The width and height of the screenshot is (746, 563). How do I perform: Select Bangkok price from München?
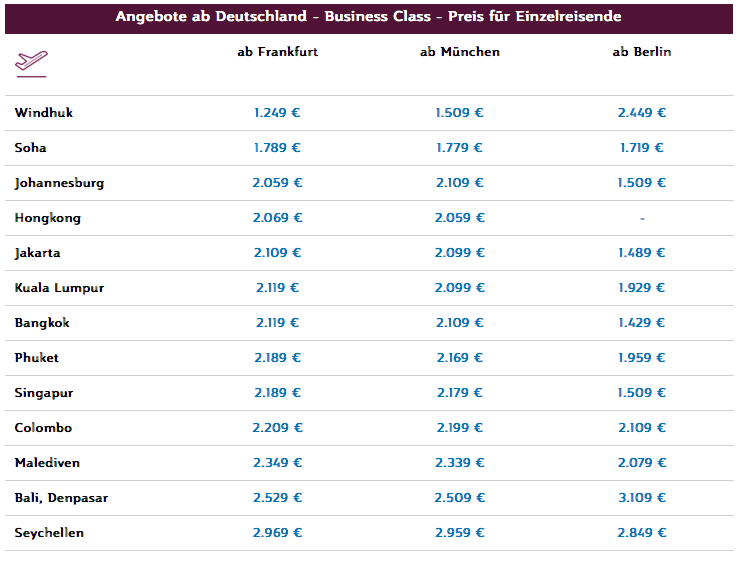pos(459,323)
